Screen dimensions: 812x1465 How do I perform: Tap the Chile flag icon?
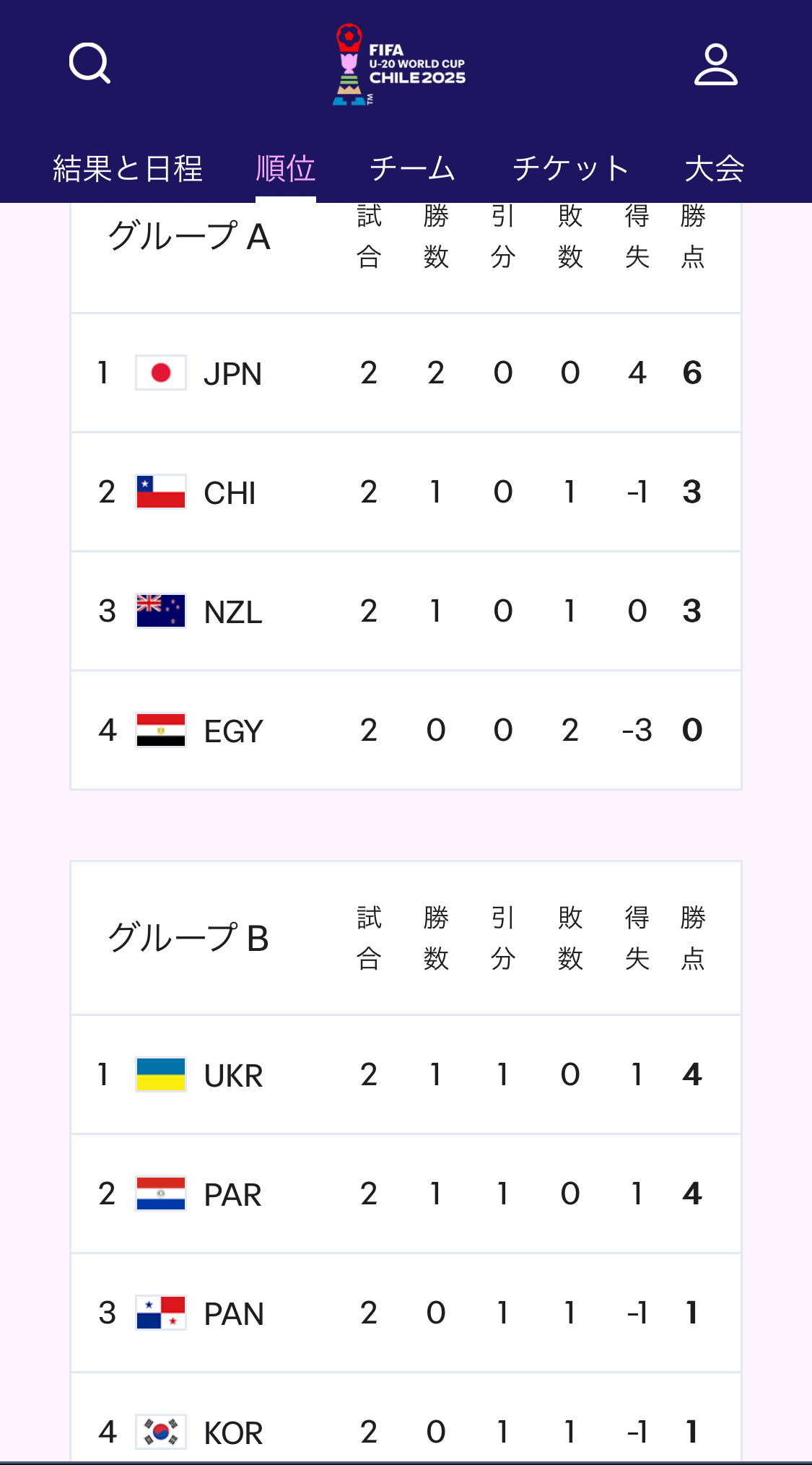[161, 492]
